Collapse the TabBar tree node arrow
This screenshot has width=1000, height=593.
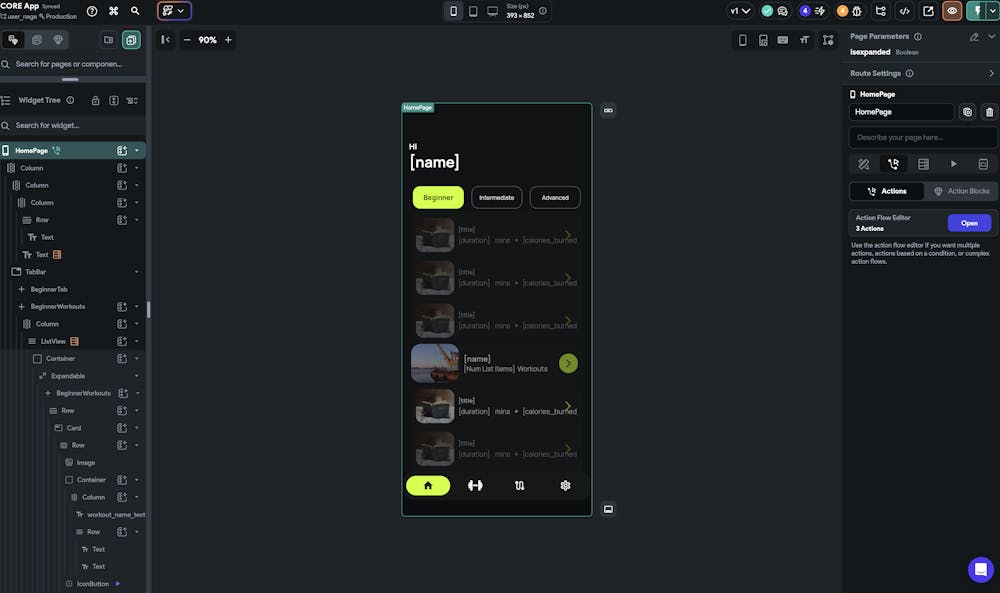[136, 272]
